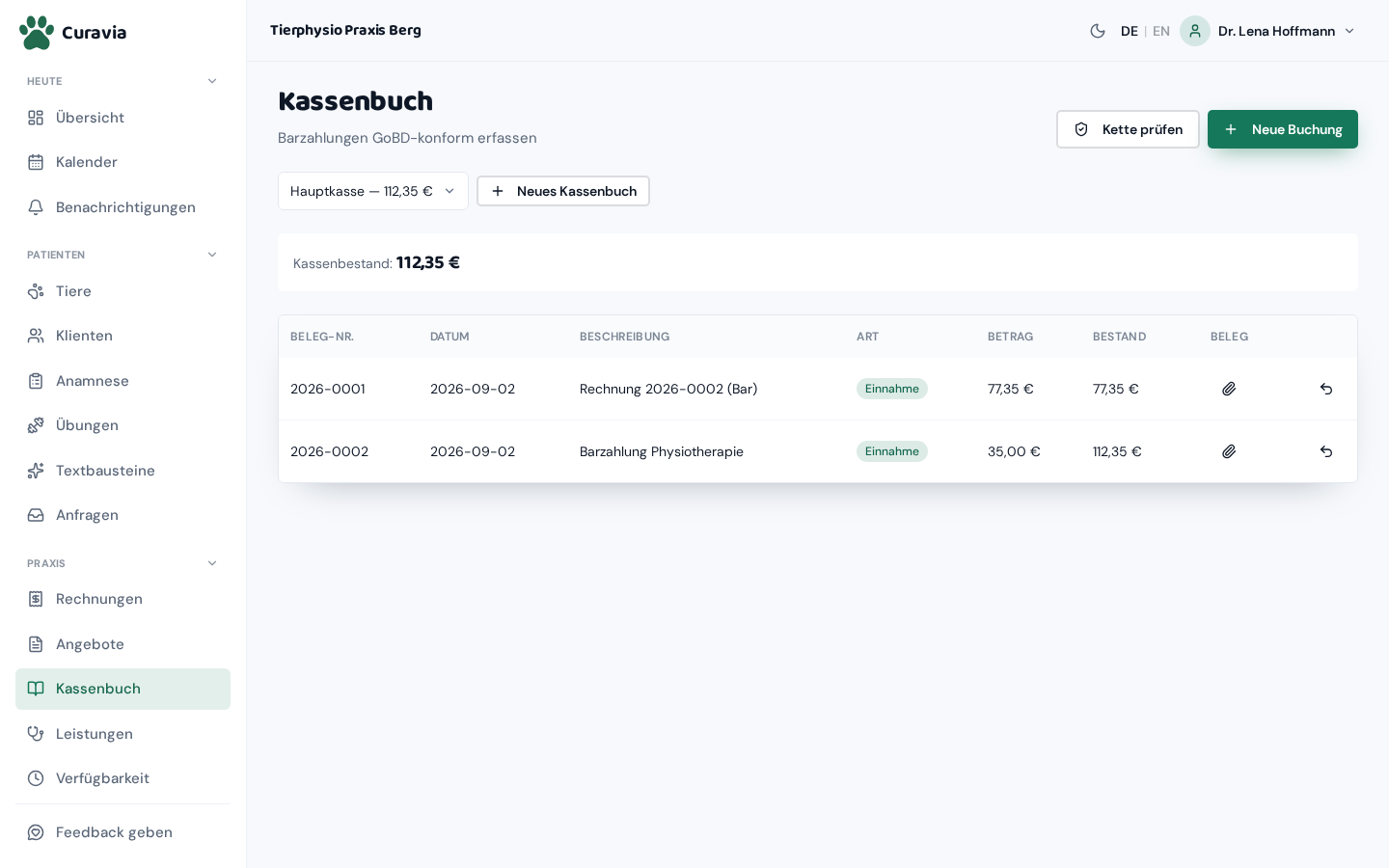Click description 'Barzahlung Physiotherapie'
This screenshot has height=868, width=1389.
(x=662, y=451)
